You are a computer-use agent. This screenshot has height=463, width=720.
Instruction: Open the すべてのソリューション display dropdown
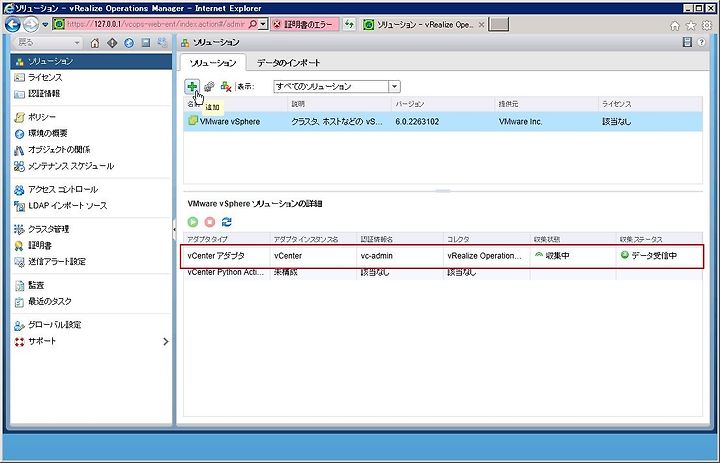394,86
